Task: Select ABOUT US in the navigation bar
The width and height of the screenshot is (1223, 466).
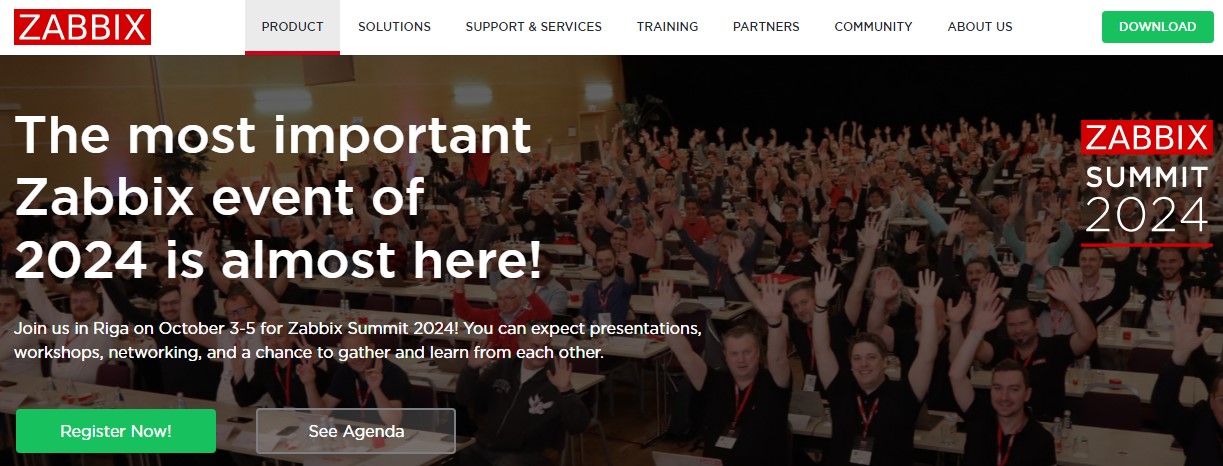Action: pos(980,27)
